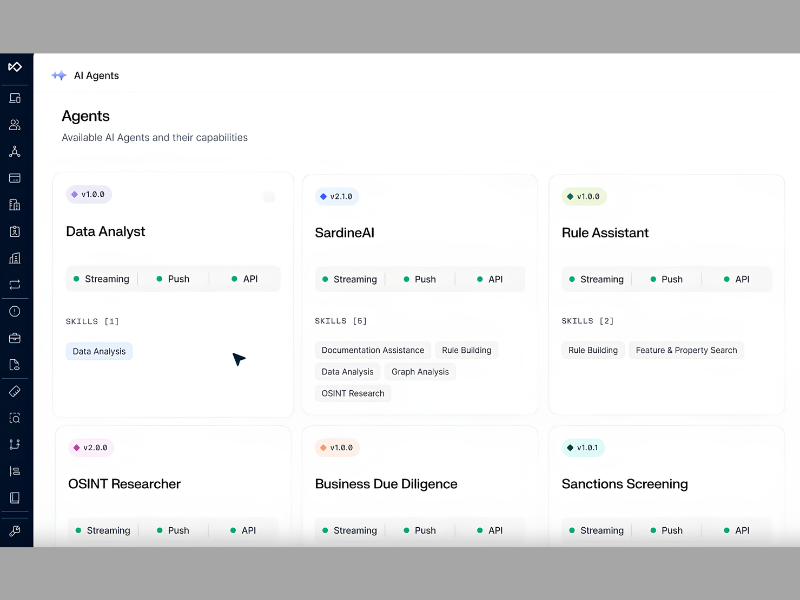Click the AI Agents breadcrumb title

pyautogui.click(x=96, y=76)
